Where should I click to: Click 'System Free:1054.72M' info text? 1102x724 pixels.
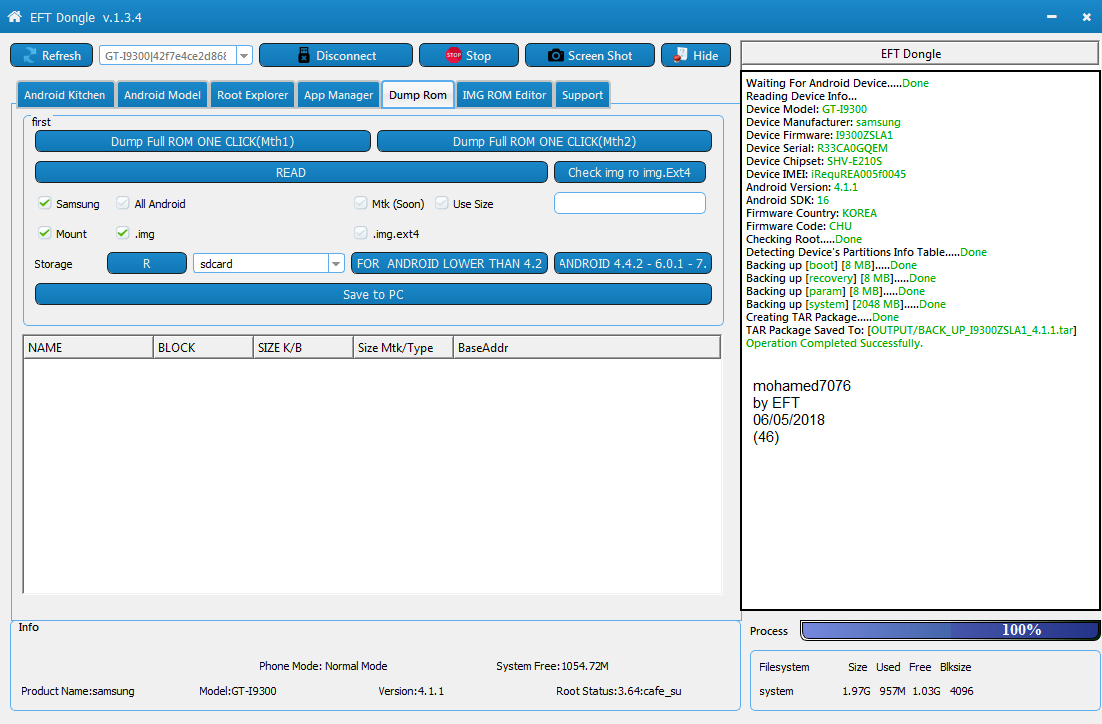point(552,666)
